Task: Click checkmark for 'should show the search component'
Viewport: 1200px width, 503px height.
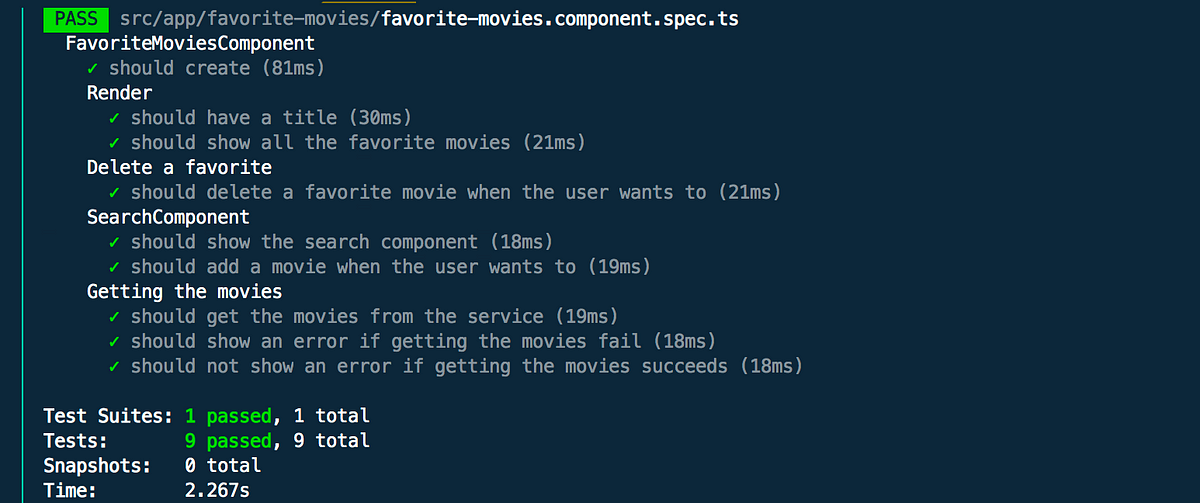Action: click(x=115, y=242)
